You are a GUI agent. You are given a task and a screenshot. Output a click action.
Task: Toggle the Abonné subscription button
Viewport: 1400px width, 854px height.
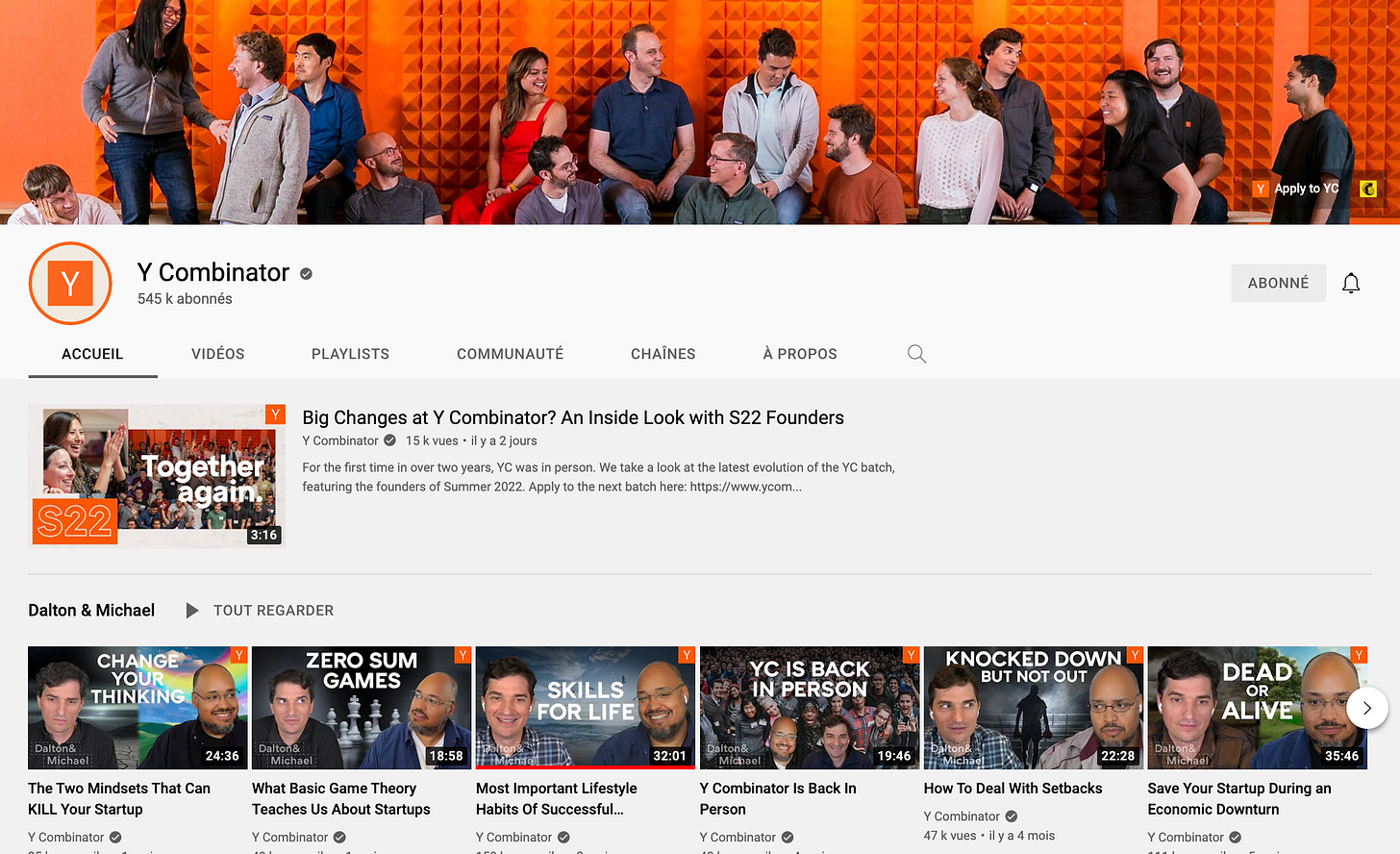1278,283
